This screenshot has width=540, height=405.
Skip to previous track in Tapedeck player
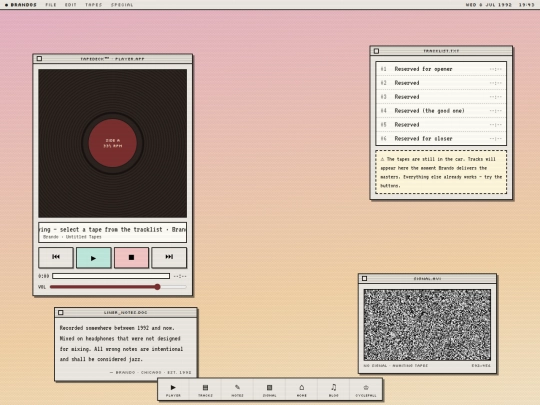click(x=56, y=257)
